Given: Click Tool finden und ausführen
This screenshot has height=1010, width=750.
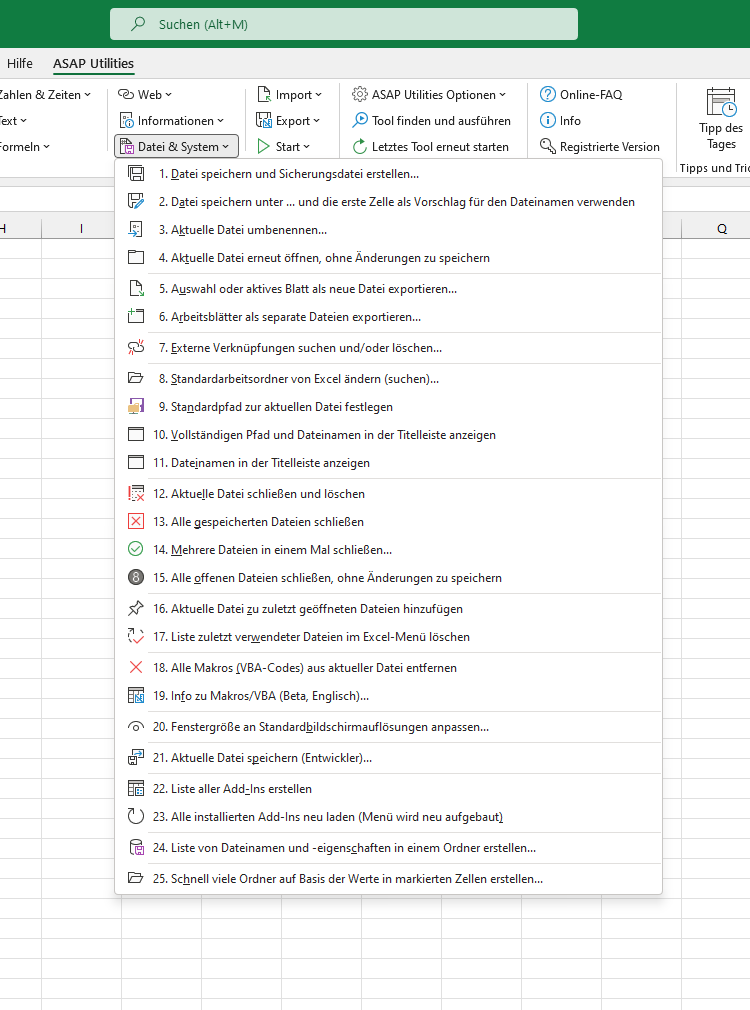Looking at the screenshot, I should click(431, 120).
